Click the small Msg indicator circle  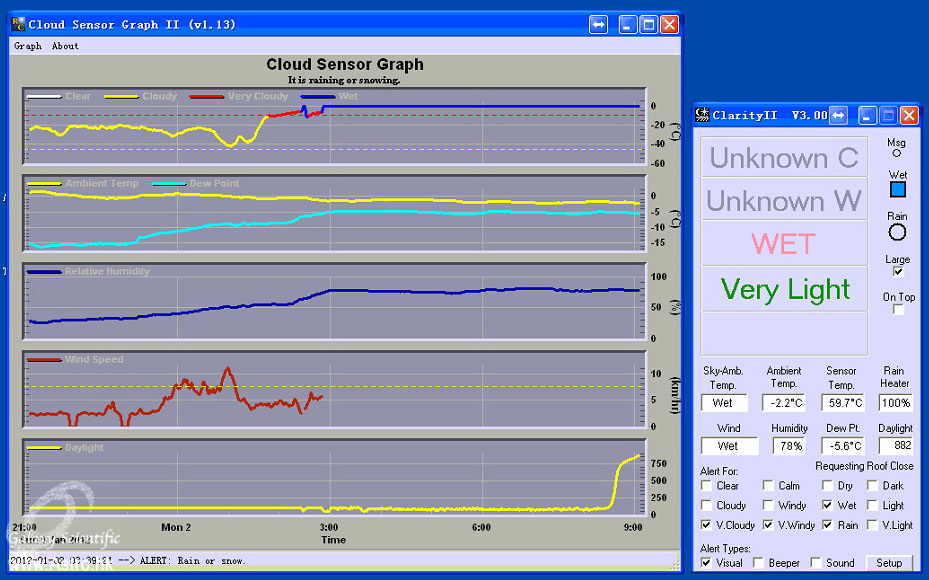tap(896, 153)
